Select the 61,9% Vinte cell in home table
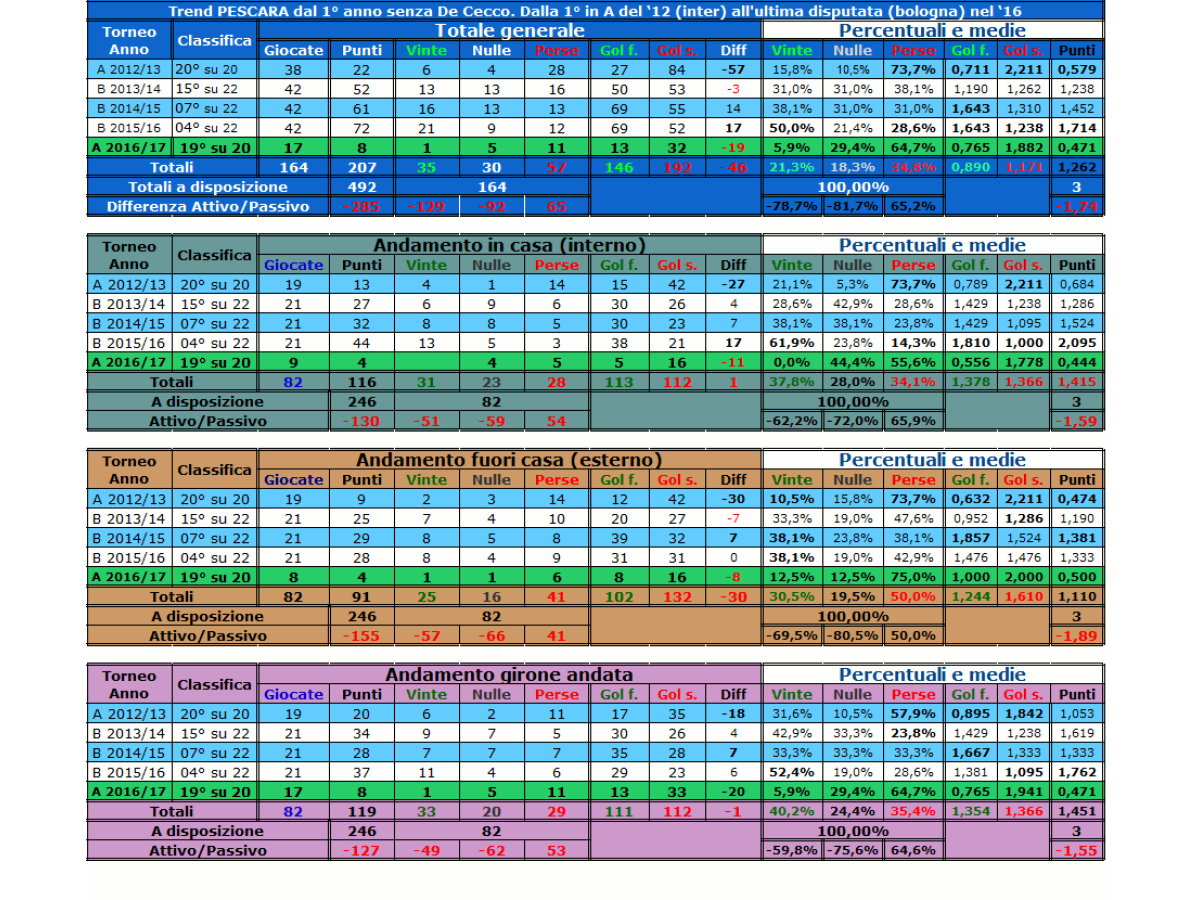 [792, 343]
